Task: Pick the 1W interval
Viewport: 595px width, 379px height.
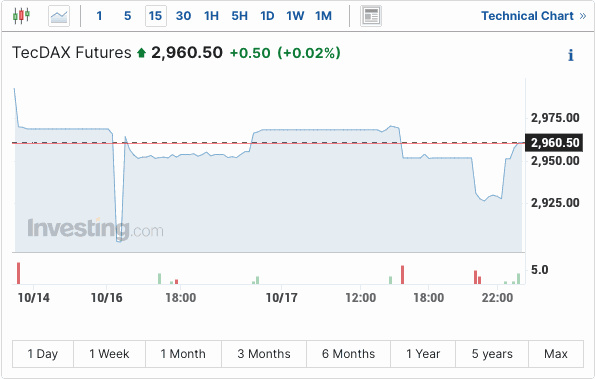Action: point(295,16)
